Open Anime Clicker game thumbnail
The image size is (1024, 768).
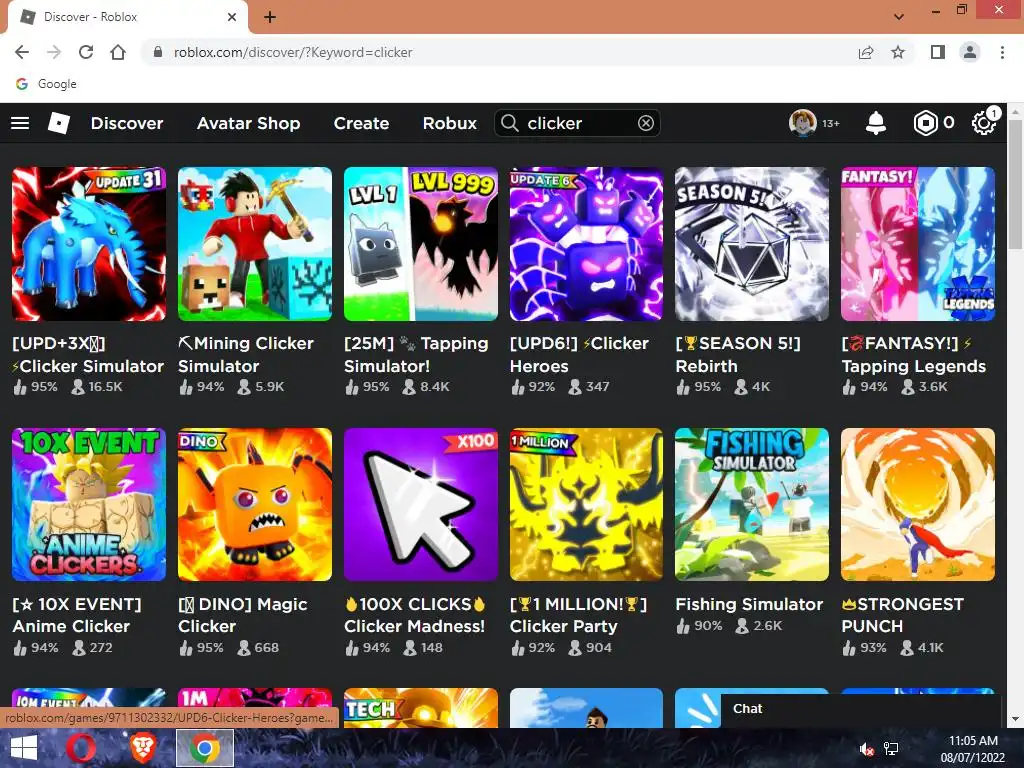pos(89,504)
